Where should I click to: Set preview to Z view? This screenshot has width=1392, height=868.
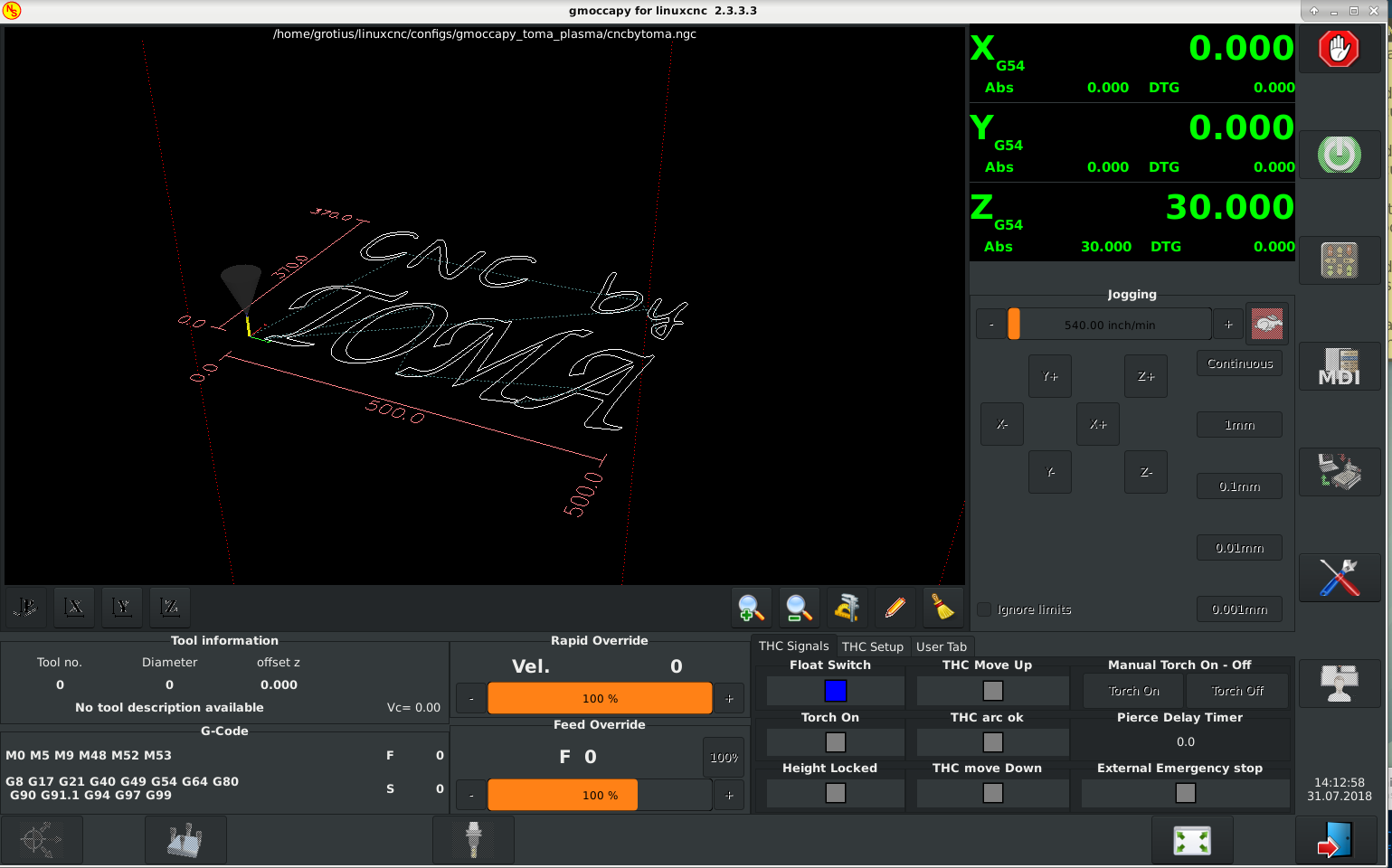(169, 607)
